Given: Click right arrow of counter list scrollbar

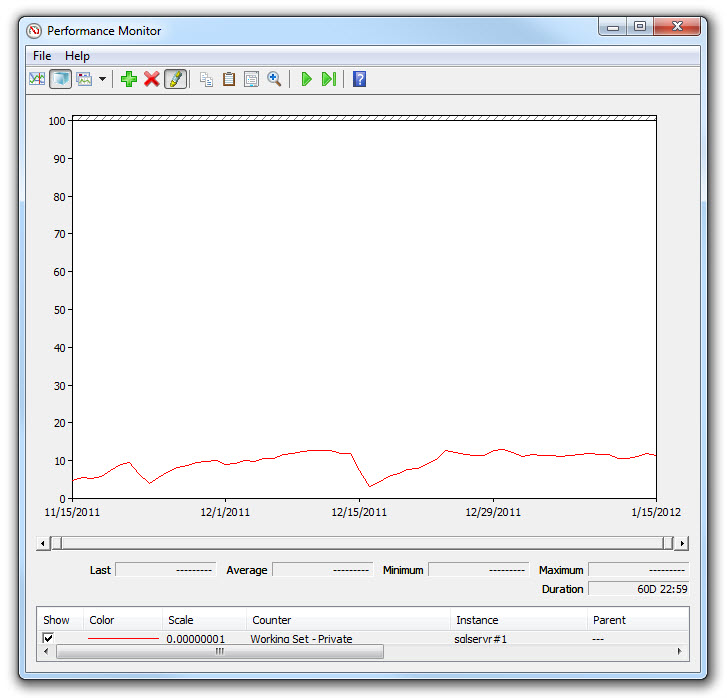Looking at the screenshot, I should [680, 651].
